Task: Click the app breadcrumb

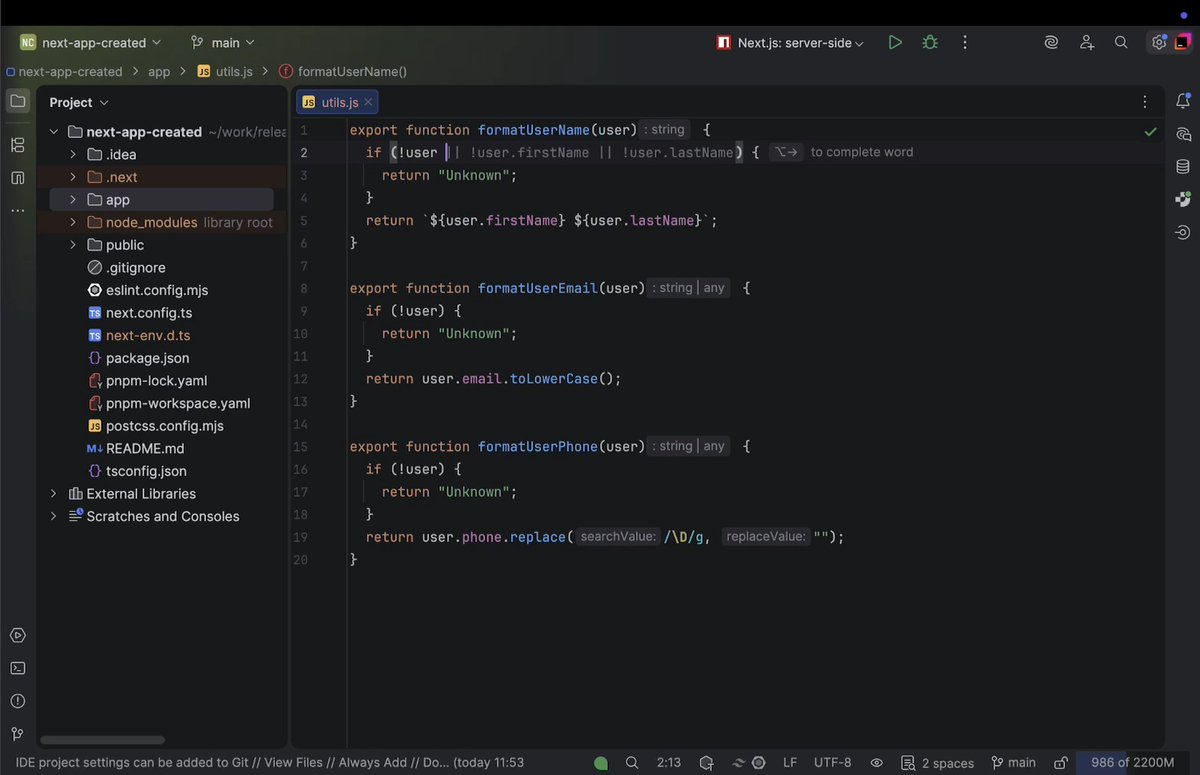Action: point(159,72)
